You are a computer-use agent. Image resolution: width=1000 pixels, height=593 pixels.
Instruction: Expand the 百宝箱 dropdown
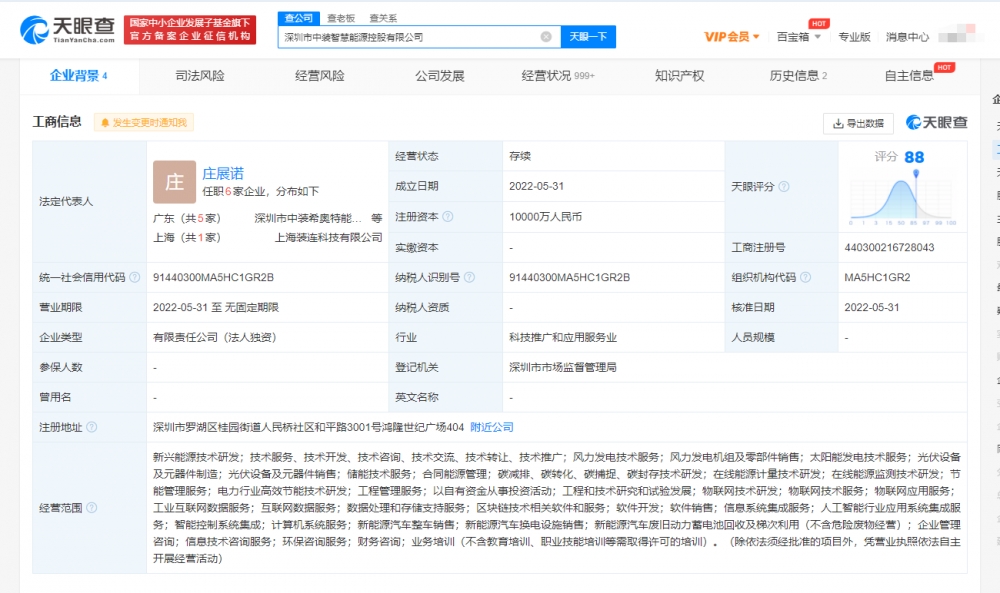tap(798, 37)
